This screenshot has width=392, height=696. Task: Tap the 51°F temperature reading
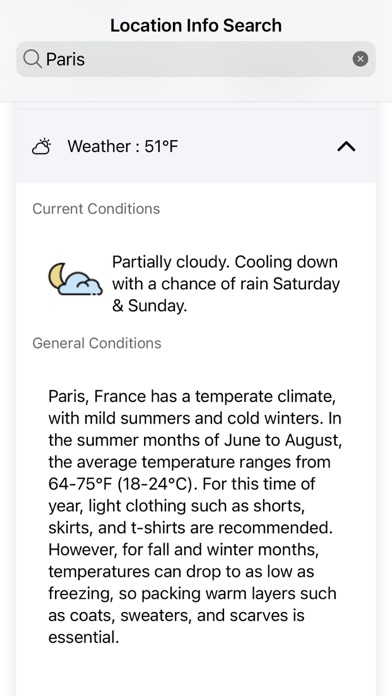pos(161,146)
